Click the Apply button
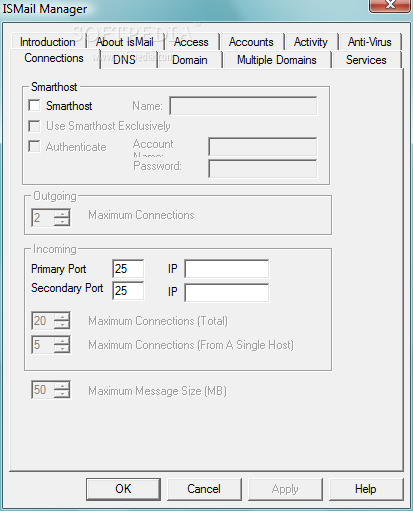This screenshot has width=413, height=511. click(x=285, y=489)
